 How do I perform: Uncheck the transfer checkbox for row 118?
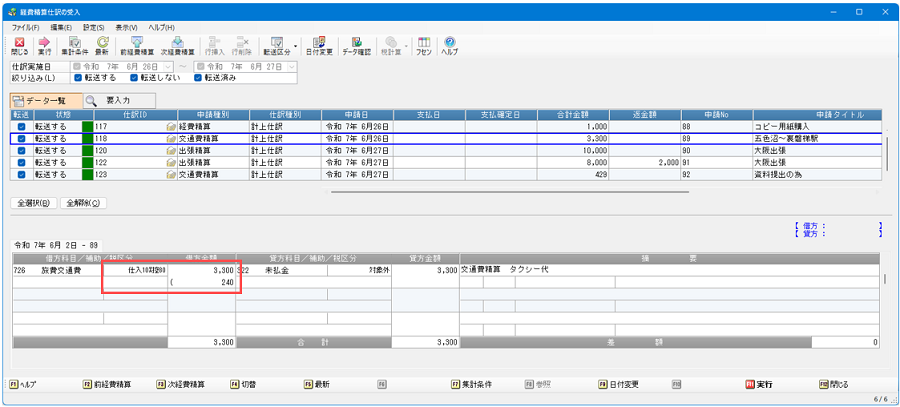[21, 139]
